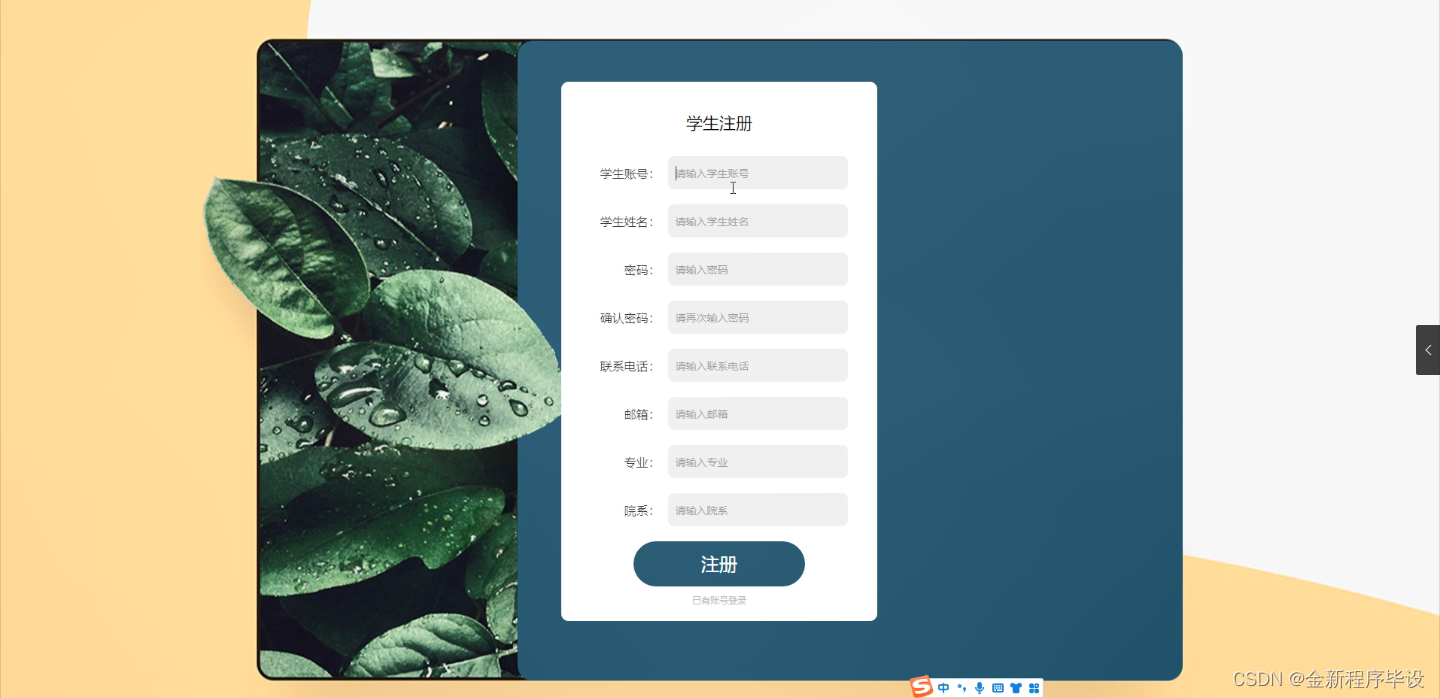Click the 邮箱 label
This screenshot has height=698, width=1440.
pyautogui.click(x=638, y=414)
